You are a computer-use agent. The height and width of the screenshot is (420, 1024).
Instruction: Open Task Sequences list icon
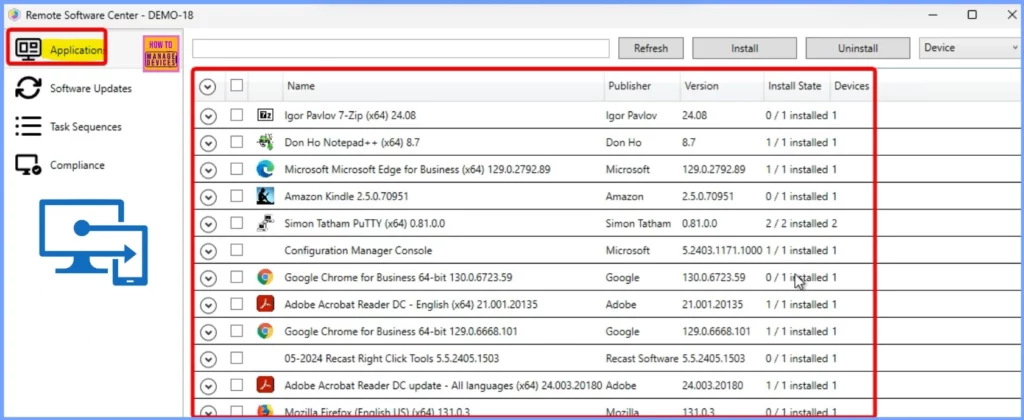[x=28, y=126]
